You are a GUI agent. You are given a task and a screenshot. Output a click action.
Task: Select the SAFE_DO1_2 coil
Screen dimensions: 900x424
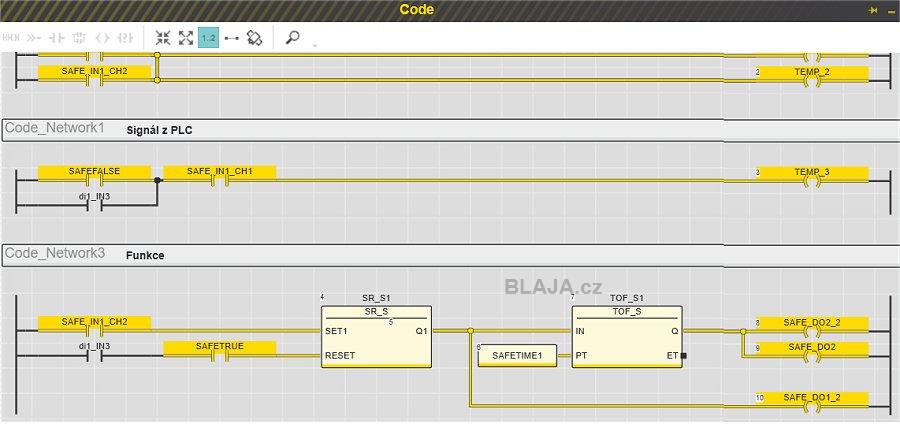812,401
